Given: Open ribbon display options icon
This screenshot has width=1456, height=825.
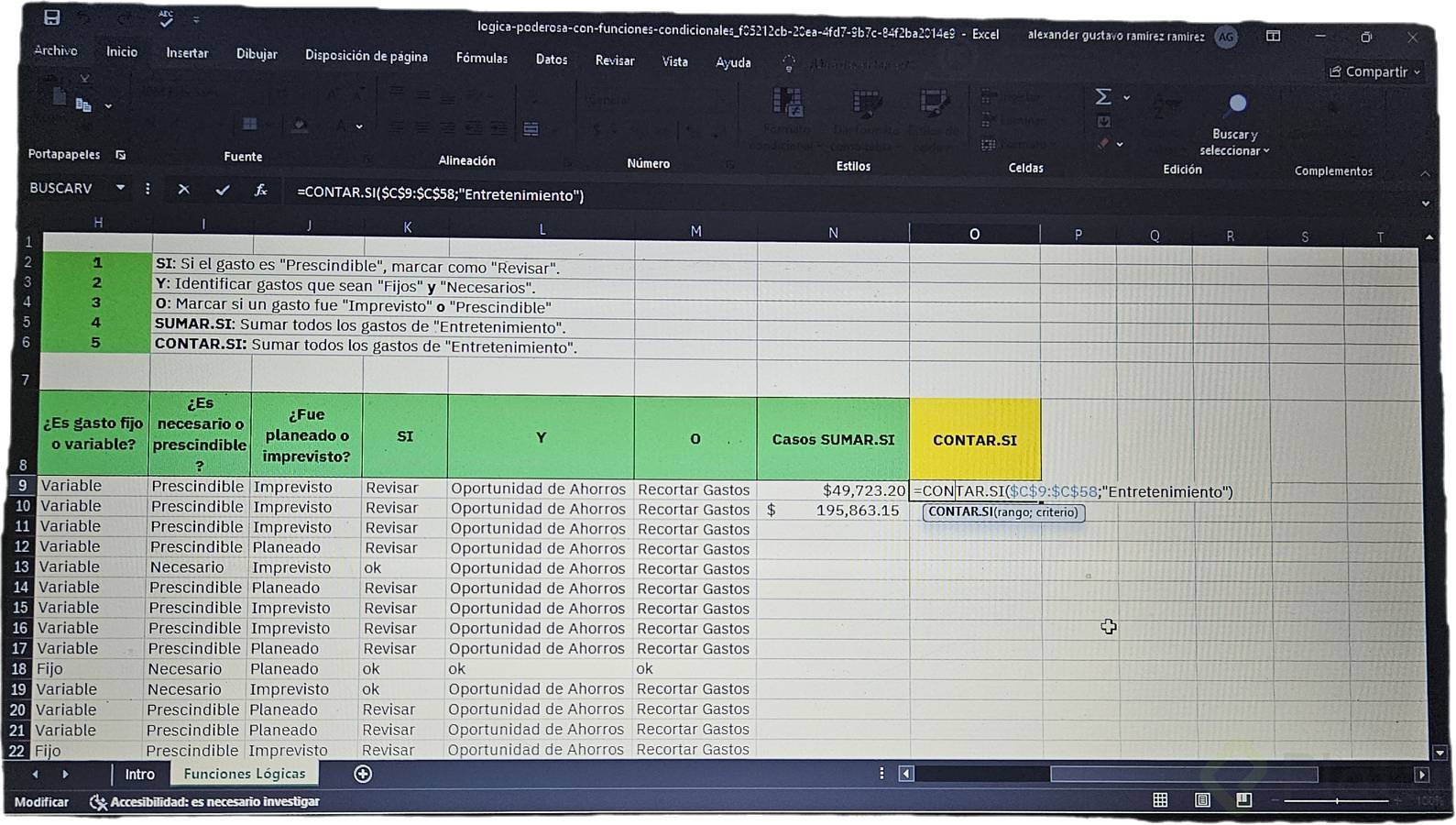Looking at the screenshot, I should tap(1274, 36).
